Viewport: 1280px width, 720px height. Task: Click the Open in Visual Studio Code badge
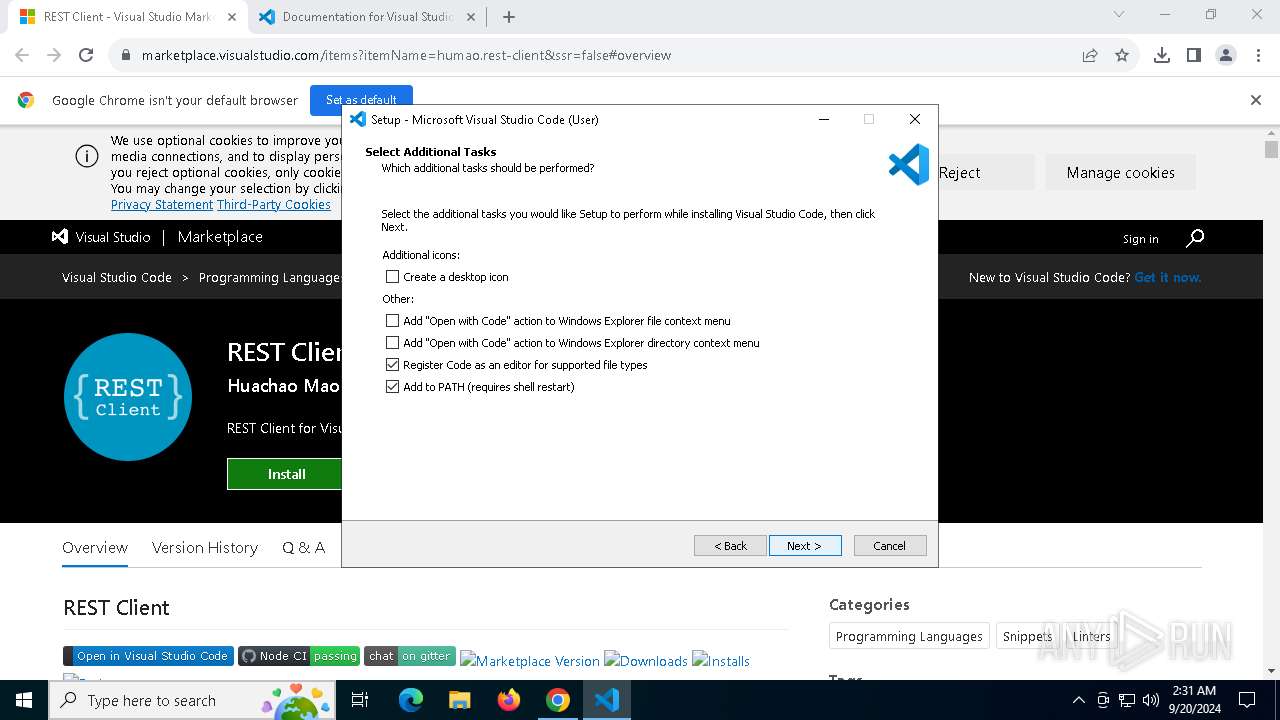click(148, 656)
